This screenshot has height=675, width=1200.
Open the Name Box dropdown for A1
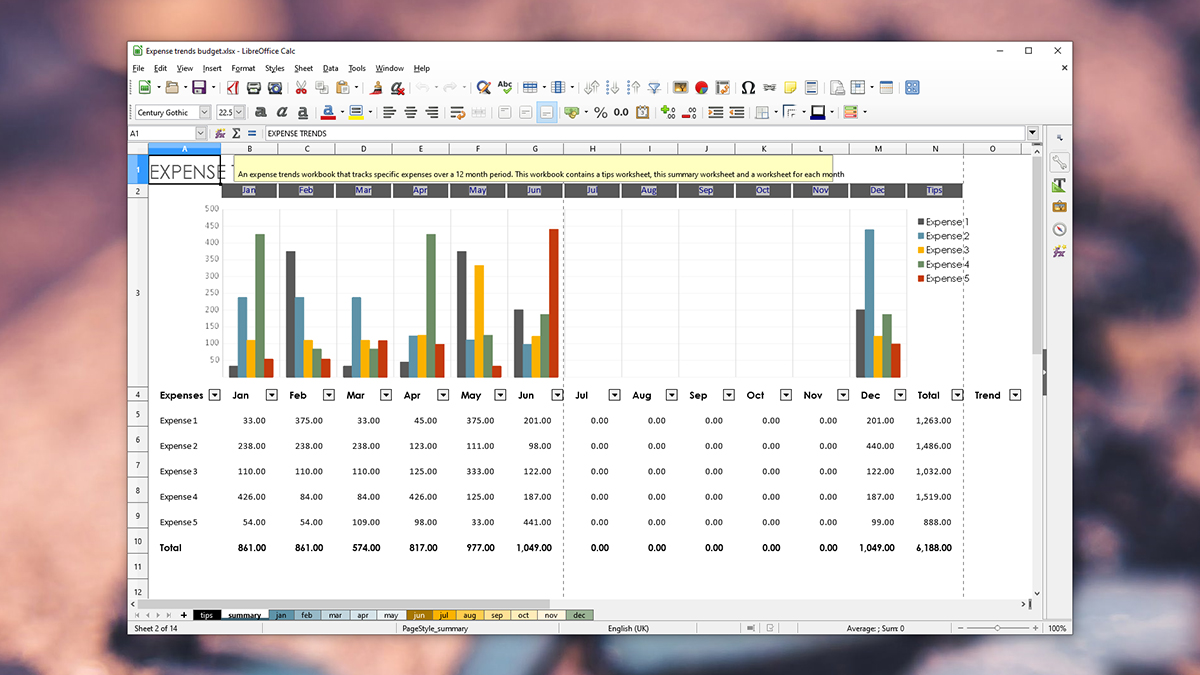(200, 133)
